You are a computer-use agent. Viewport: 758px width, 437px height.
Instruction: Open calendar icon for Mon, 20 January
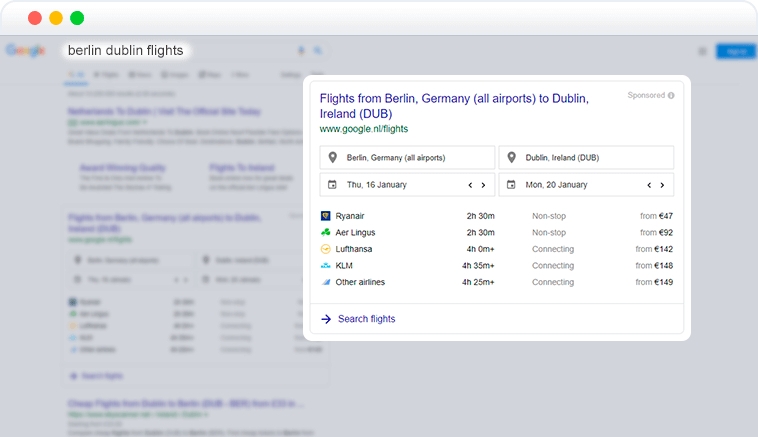point(511,185)
